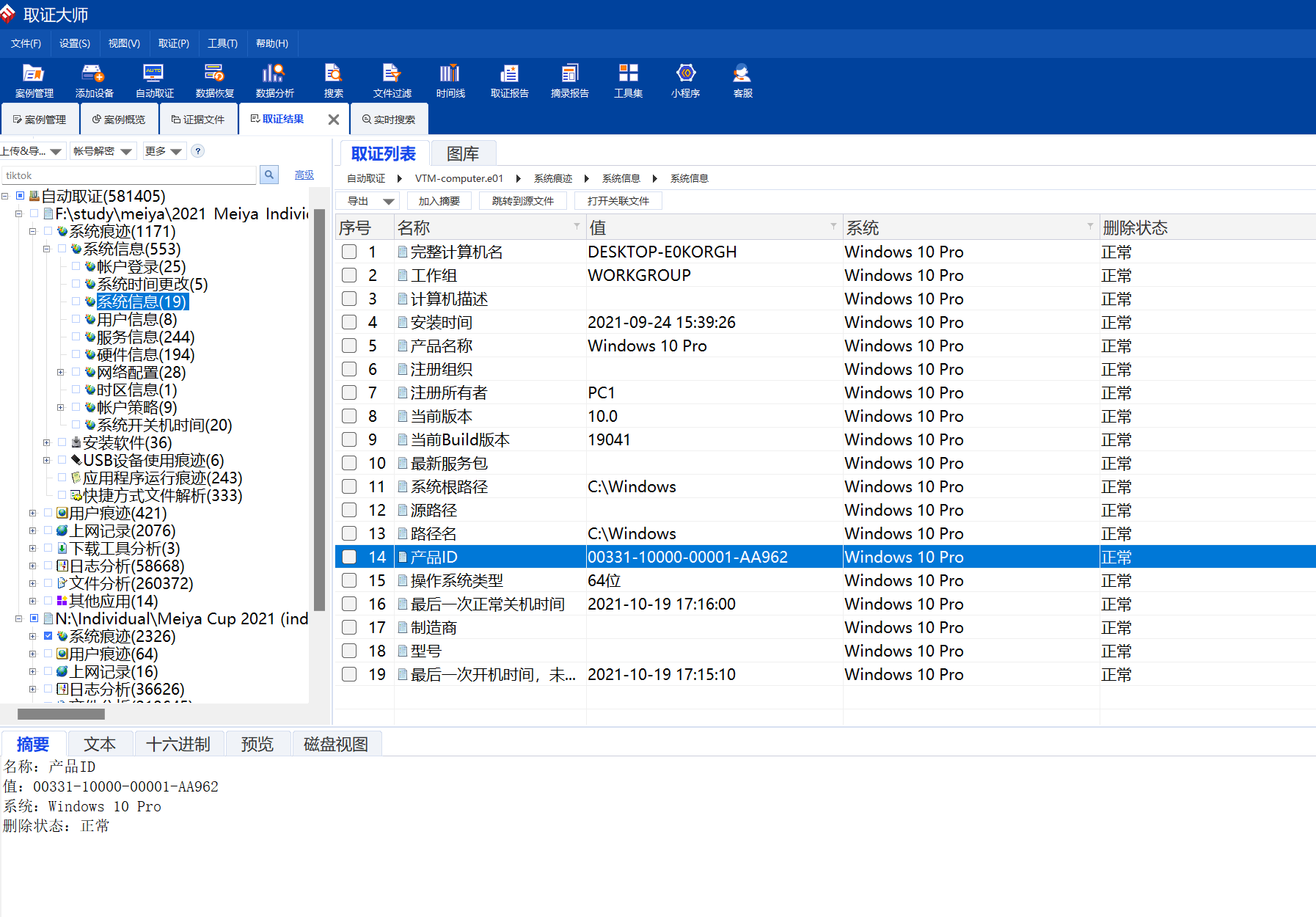Launch the 数据分析 analysis tool
Screen dimensions: 1316x917
274,81
